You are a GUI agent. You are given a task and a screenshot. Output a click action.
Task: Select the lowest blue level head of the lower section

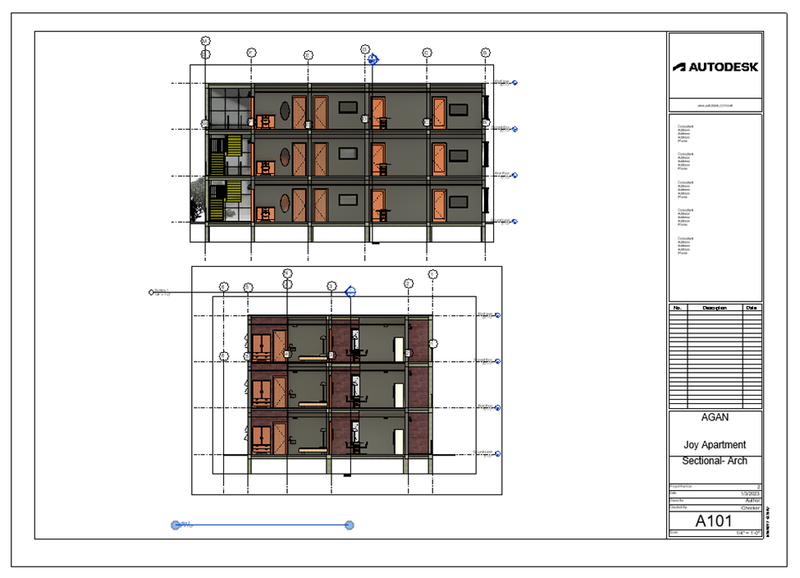tap(497, 454)
